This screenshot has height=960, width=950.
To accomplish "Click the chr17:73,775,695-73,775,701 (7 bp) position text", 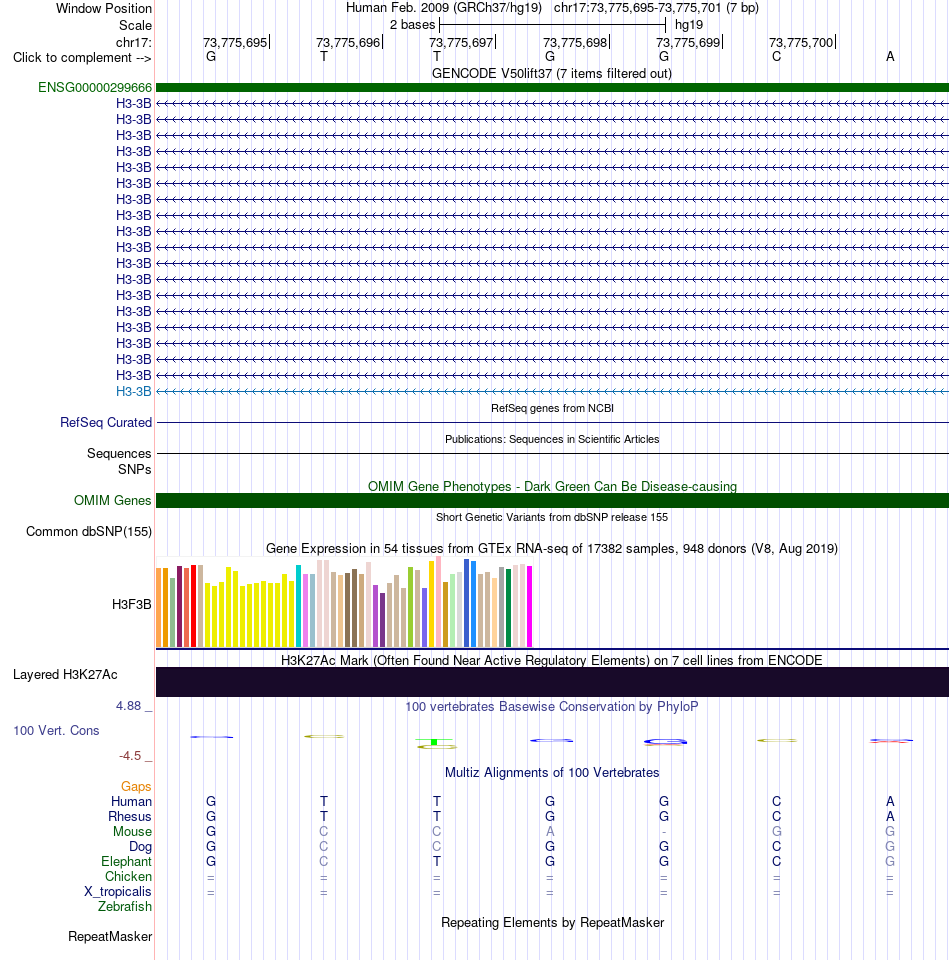I will [x=656, y=8].
